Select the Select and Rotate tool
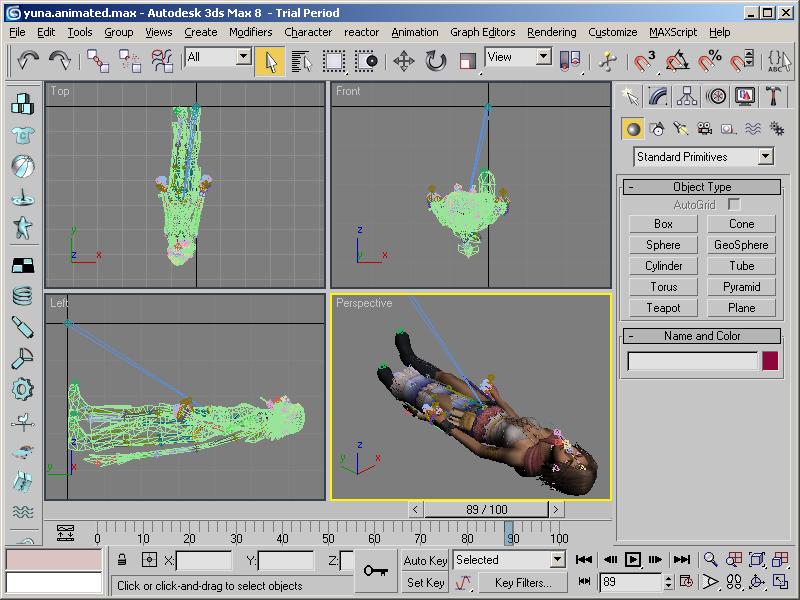Screen dimensions: 800x600 436,61
